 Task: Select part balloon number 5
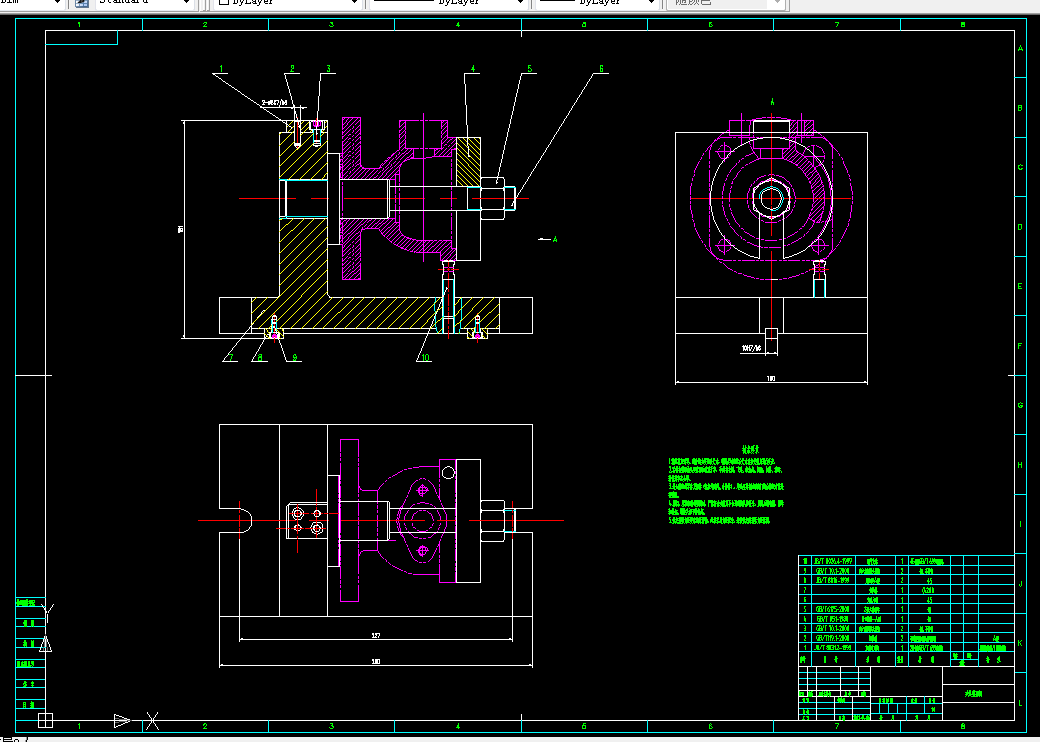(x=529, y=69)
